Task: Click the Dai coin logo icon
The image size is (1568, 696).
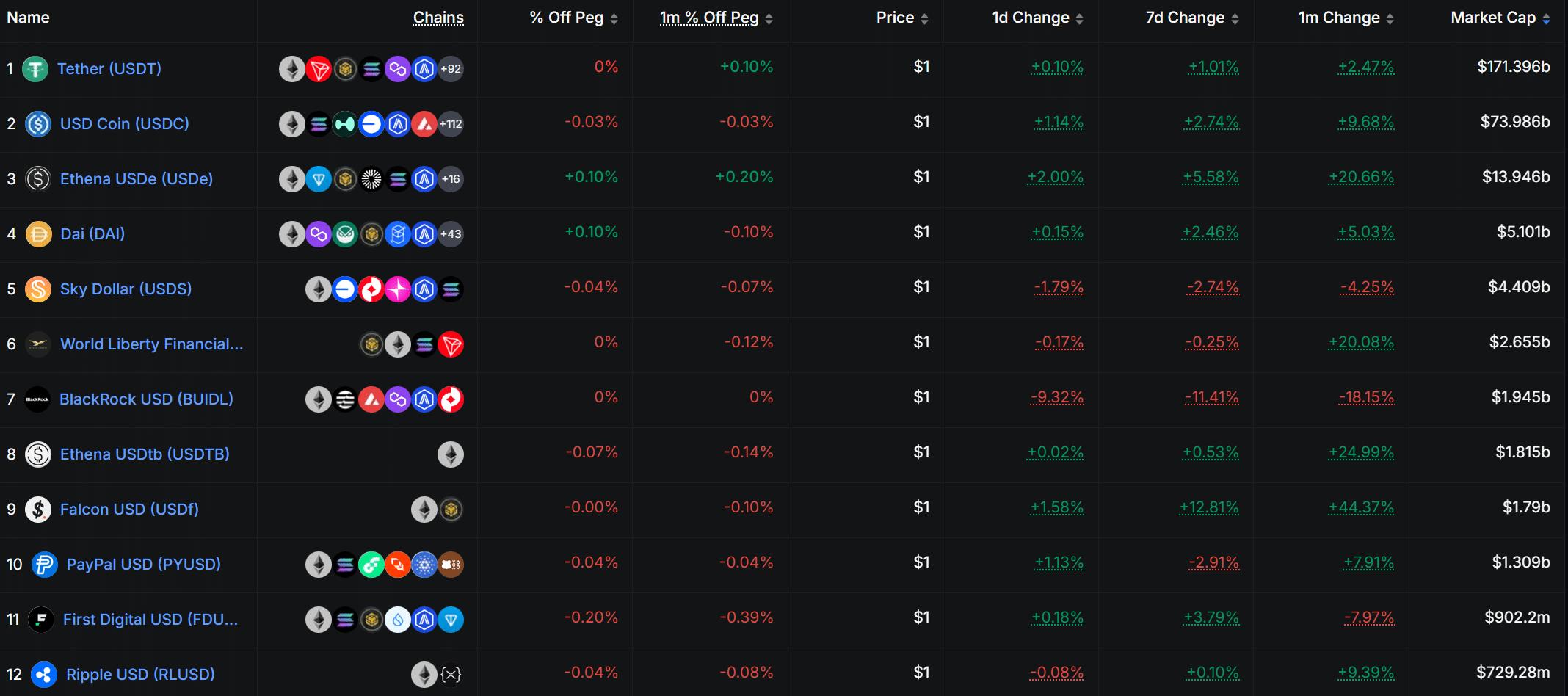Action: coord(38,234)
